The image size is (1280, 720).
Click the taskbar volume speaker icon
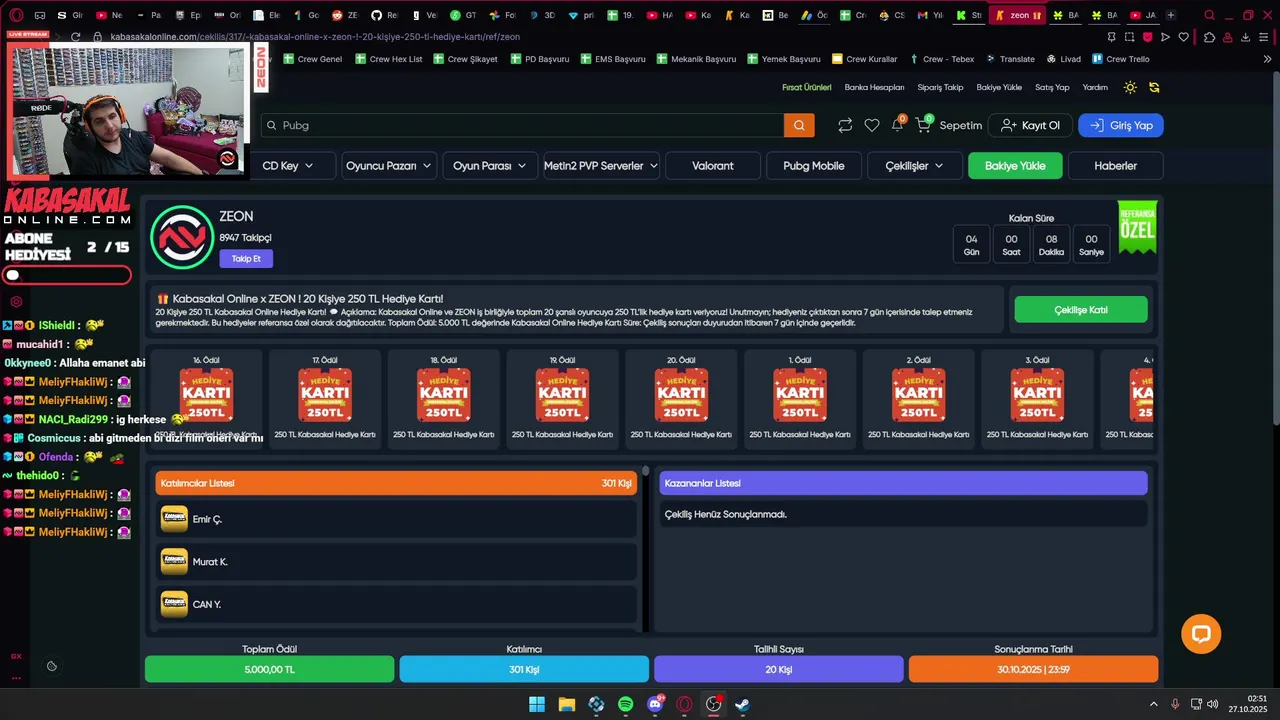coord(1212,704)
